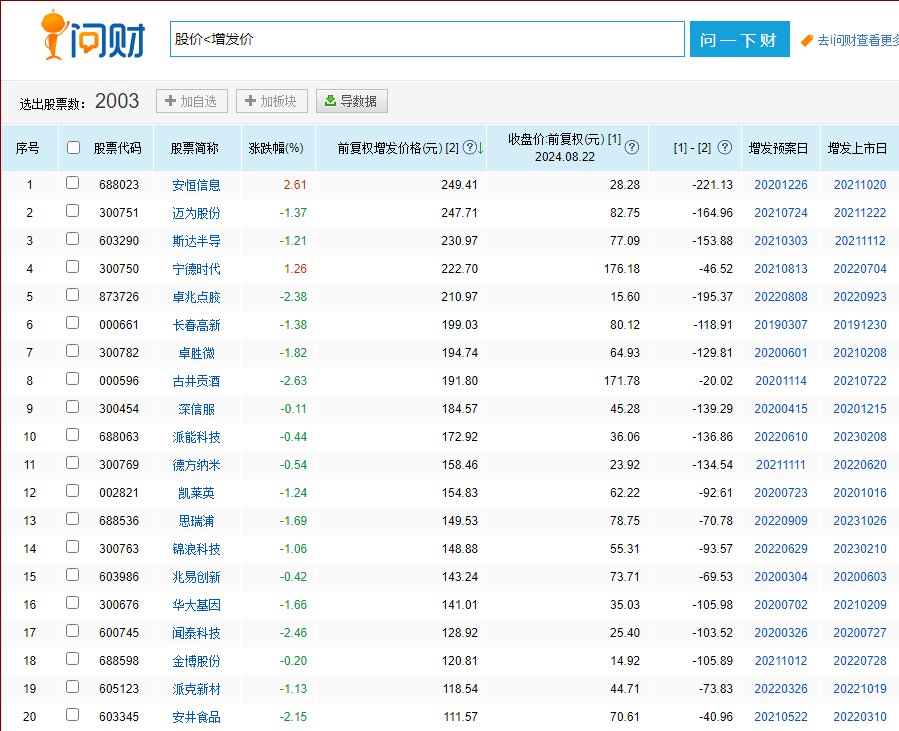This screenshot has width=899, height=731.
Task: Click stock code 688023
Action: pos(119,185)
